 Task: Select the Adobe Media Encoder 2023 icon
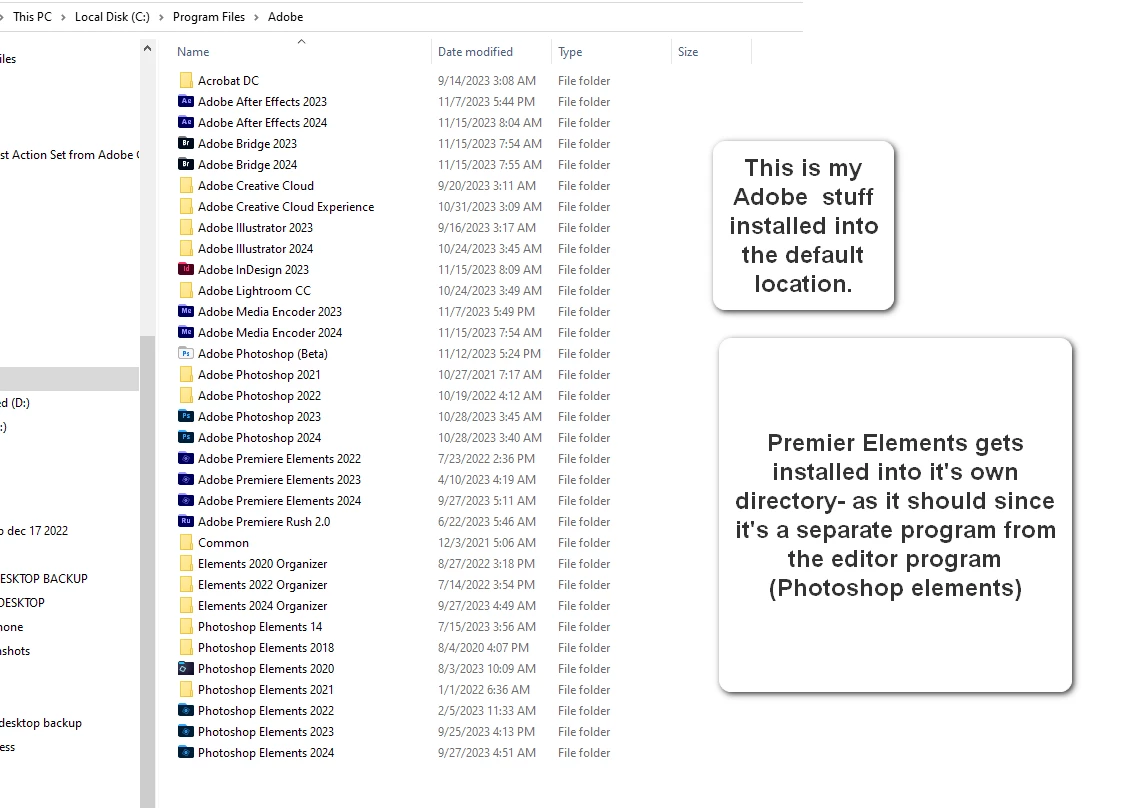point(186,311)
